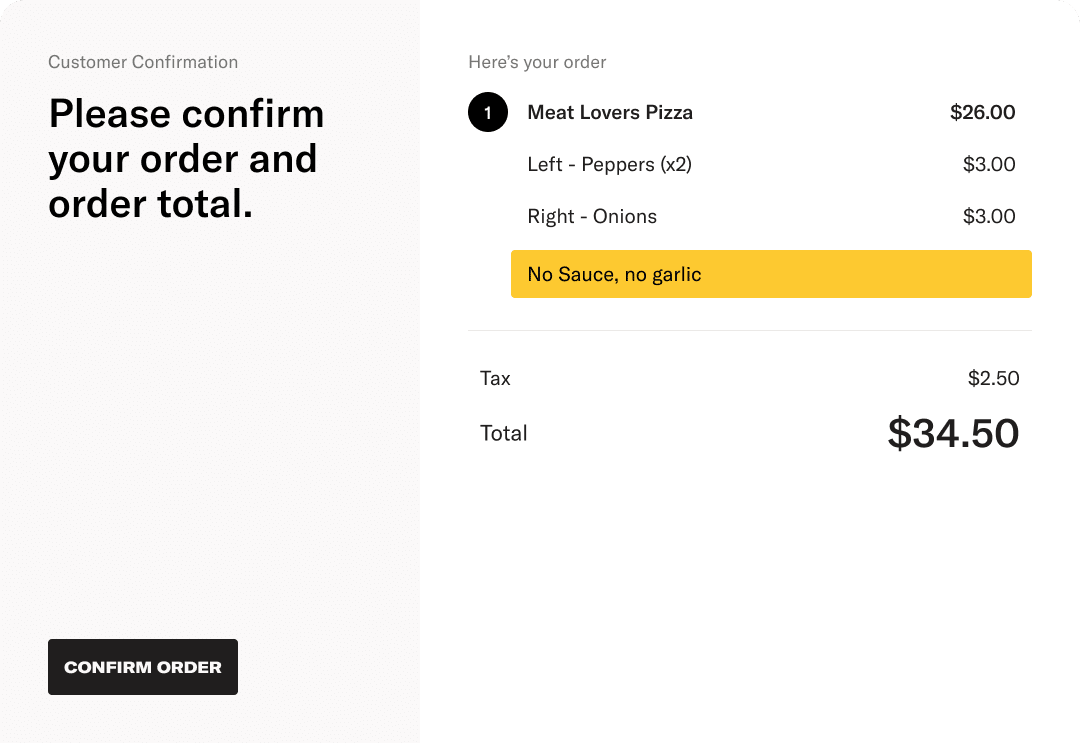Click the Please confirm your order heading
This screenshot has height=743, width=1080.
tap(185, 158)
